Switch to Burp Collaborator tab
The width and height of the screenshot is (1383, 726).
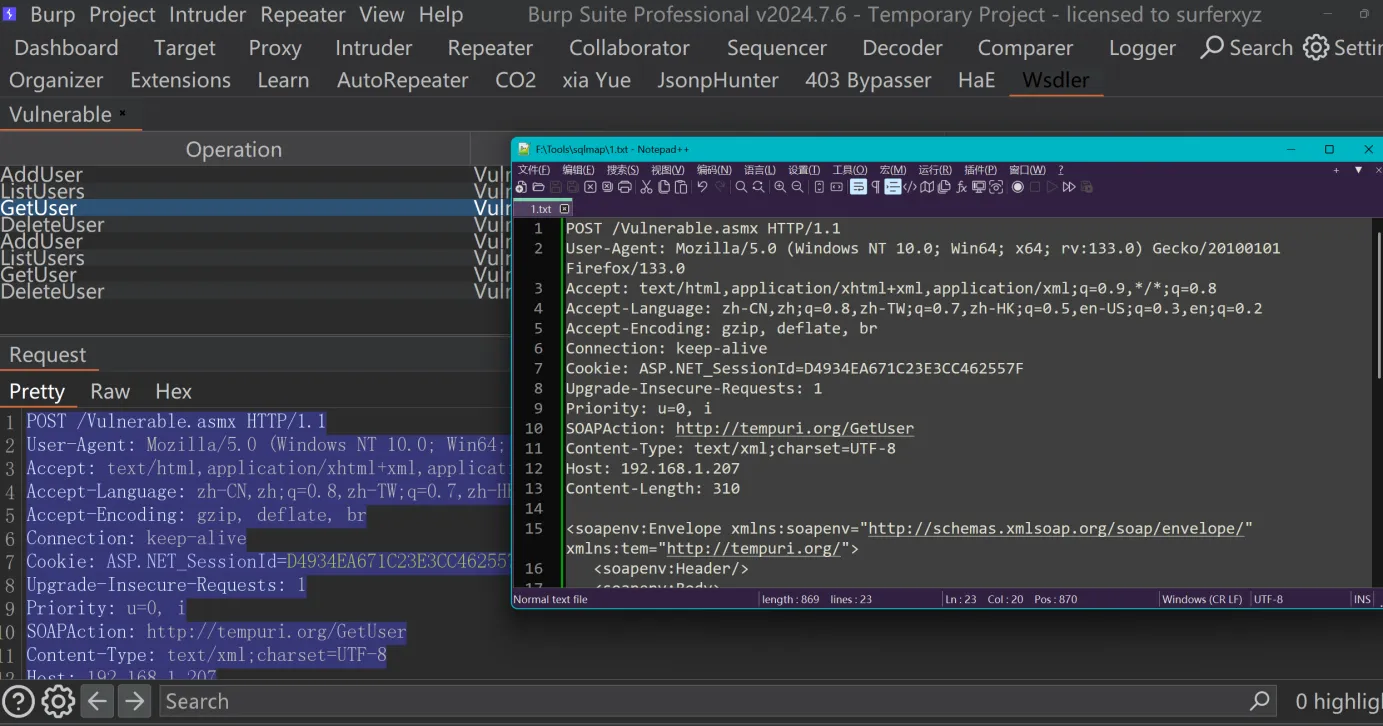629,48
